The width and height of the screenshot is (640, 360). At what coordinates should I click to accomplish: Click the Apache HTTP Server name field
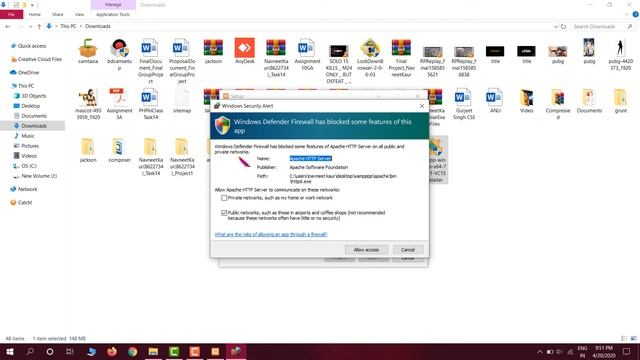coord(310,158)
